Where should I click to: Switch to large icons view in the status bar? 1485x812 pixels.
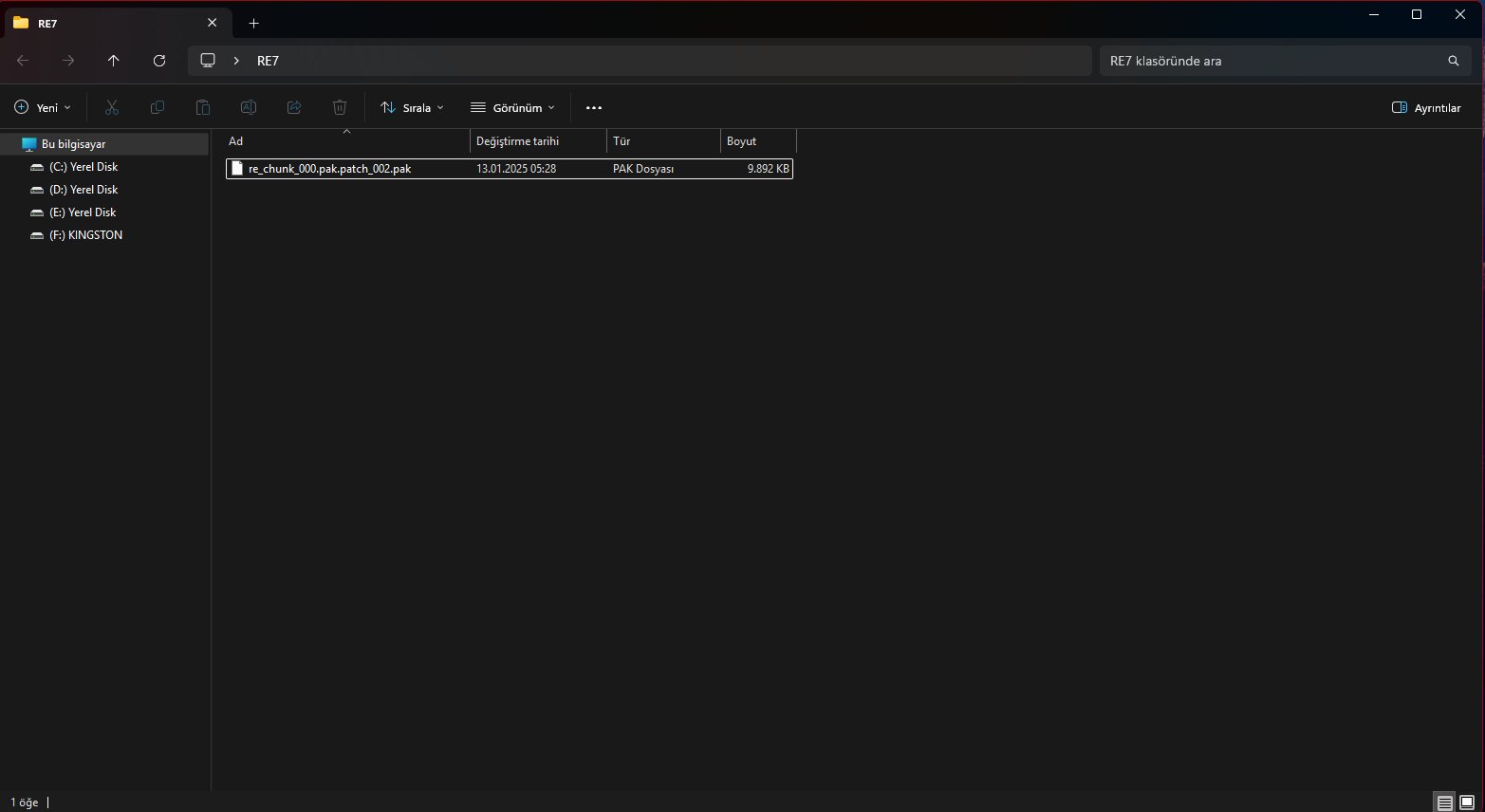point(1465,802)
